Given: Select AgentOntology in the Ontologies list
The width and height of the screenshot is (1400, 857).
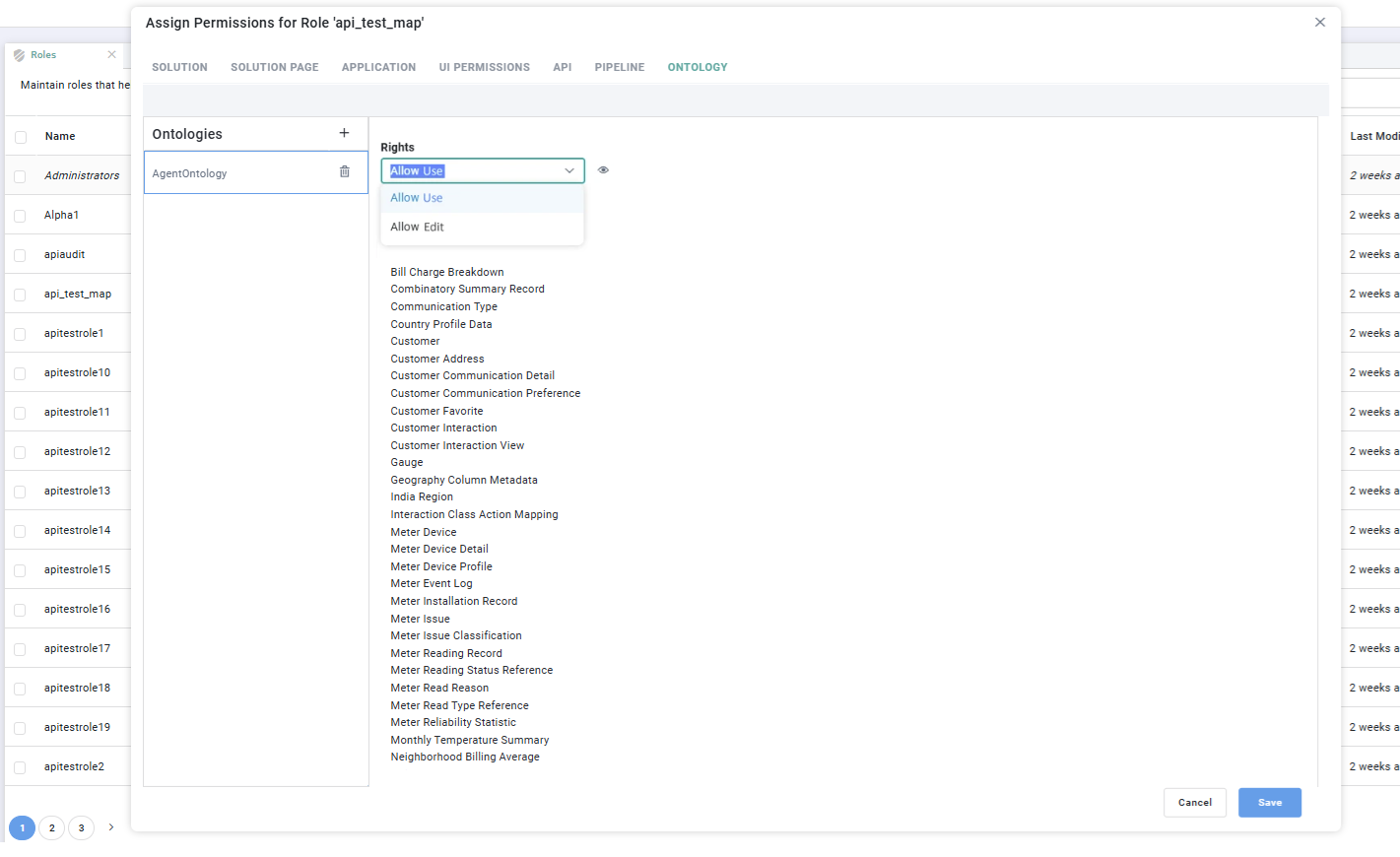Looking at the screenshot, I should (x=256, y=172).
